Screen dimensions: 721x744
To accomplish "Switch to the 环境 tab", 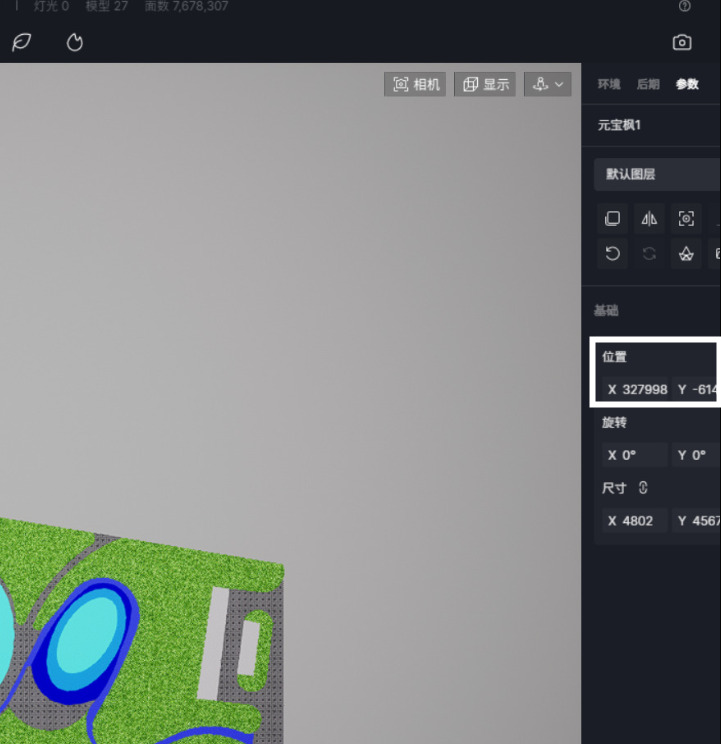I will click(609, 85).
